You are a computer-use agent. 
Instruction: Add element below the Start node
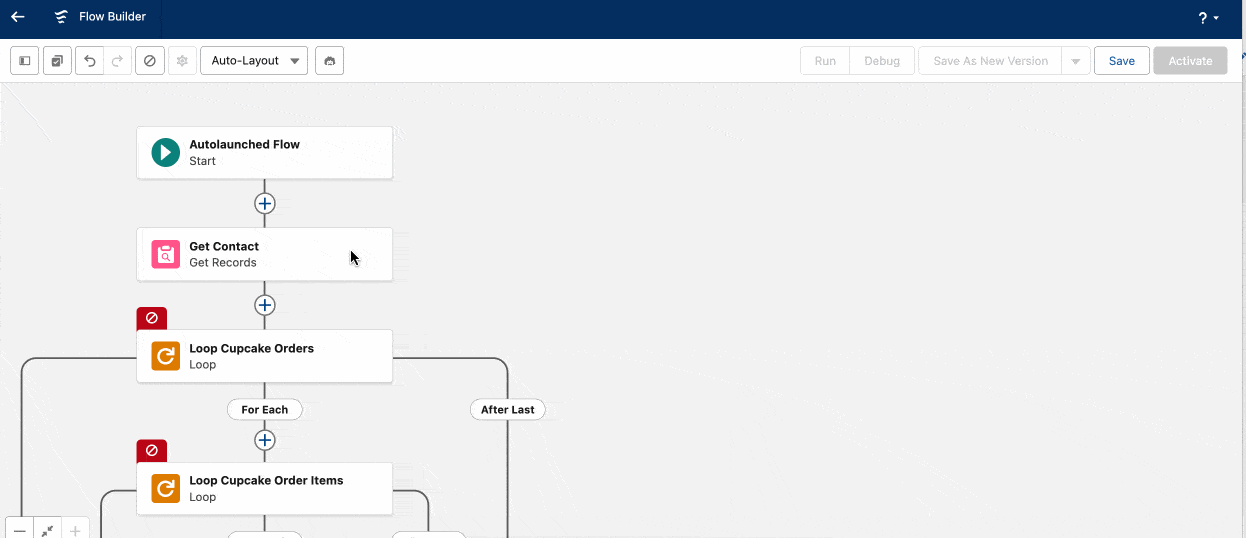[x=264, y=203]
